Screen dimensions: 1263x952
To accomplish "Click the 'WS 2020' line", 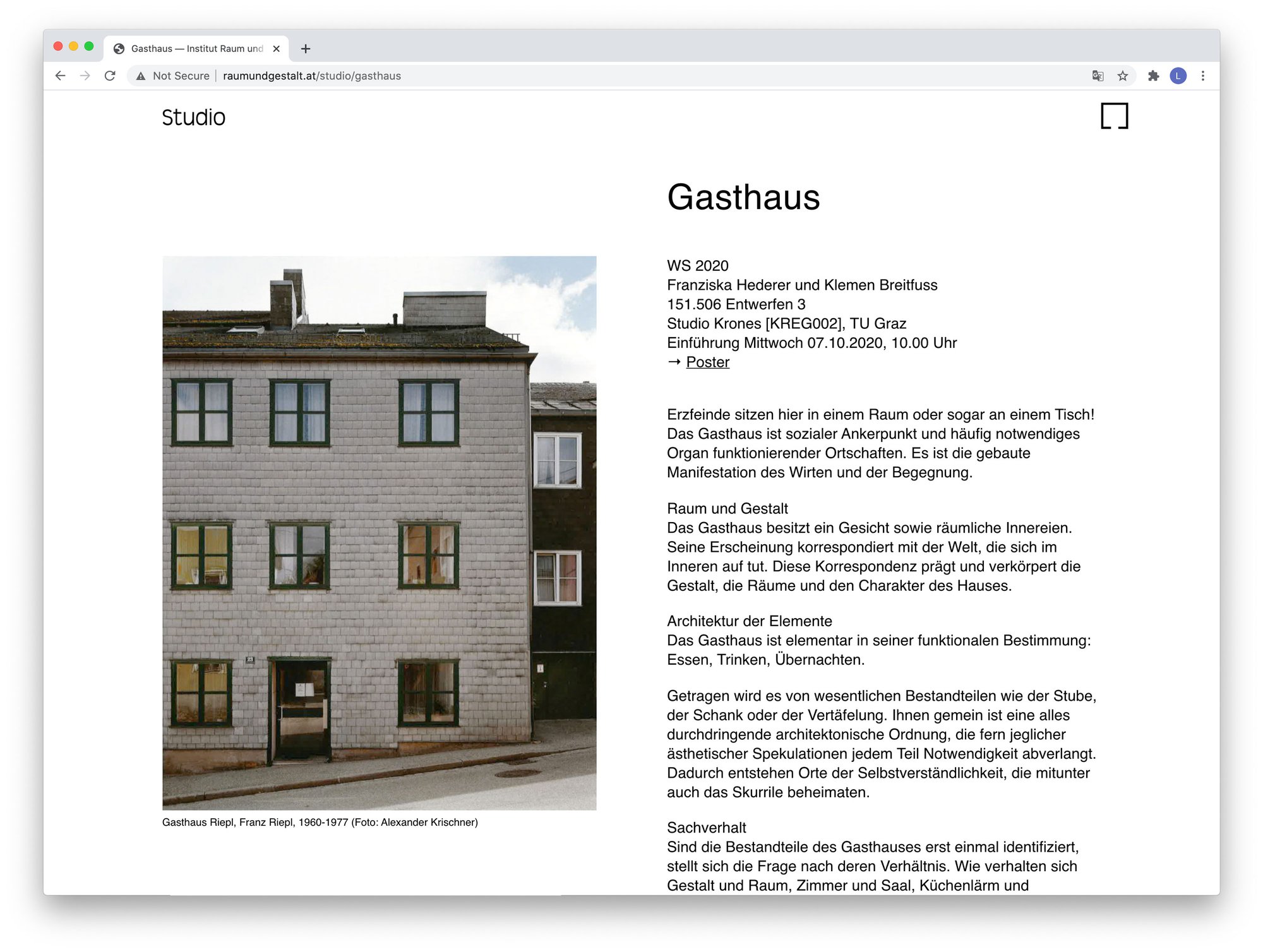I will coord(697,266).
